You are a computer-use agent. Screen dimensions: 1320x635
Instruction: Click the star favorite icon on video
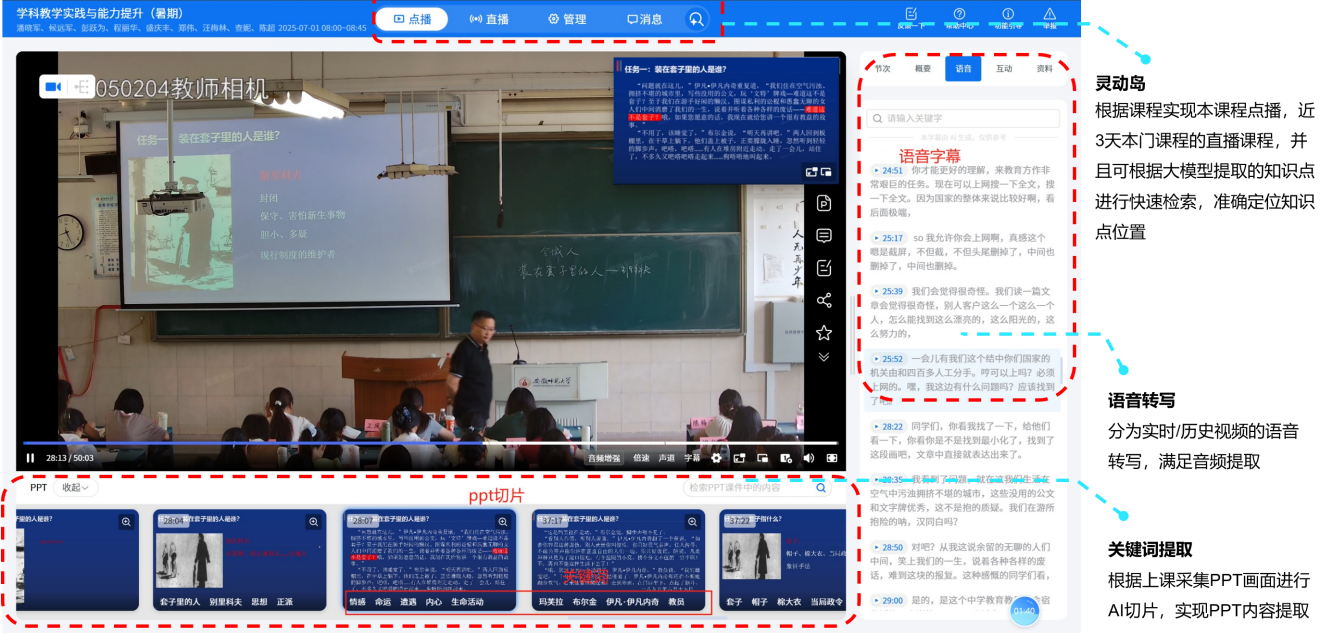824,332
